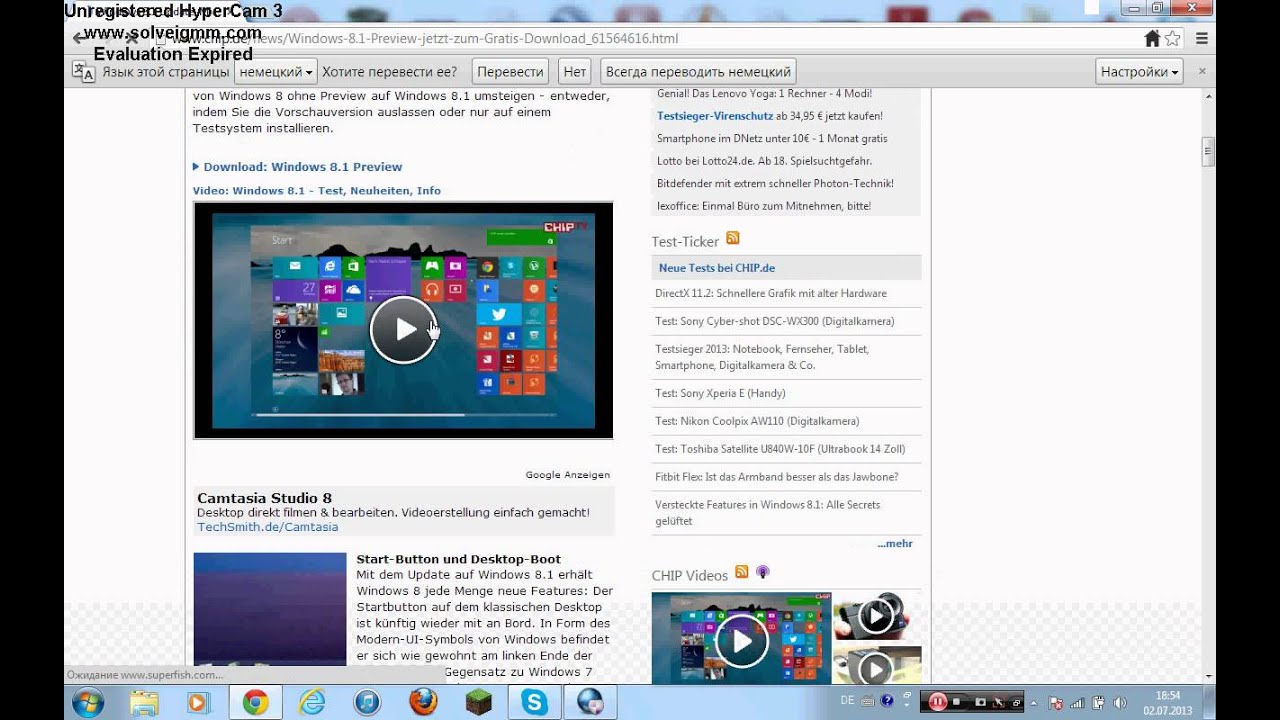Image resolution: width=1280 pixels, height=720 pixels.
Task: Open Internet Explorer from the taskbar
Action: tap(313, 703)
